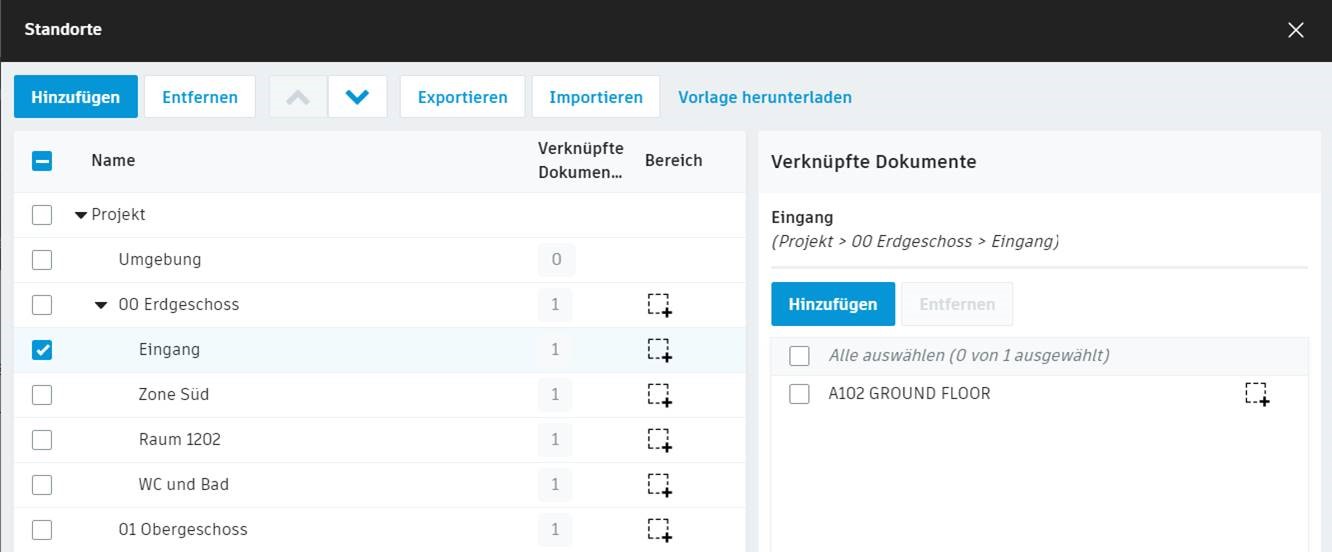The height and width of the screenshot is (552, 1332).
Task: Click the area icon for 01 Obergeschoss
Action: click(659, 530)
